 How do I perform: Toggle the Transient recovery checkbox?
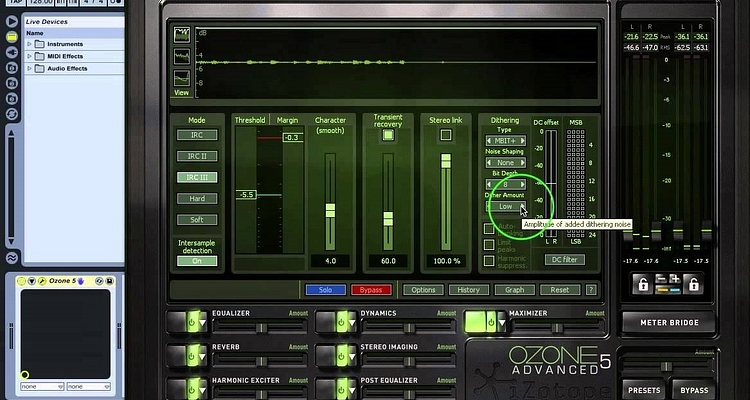coord(388,135)
